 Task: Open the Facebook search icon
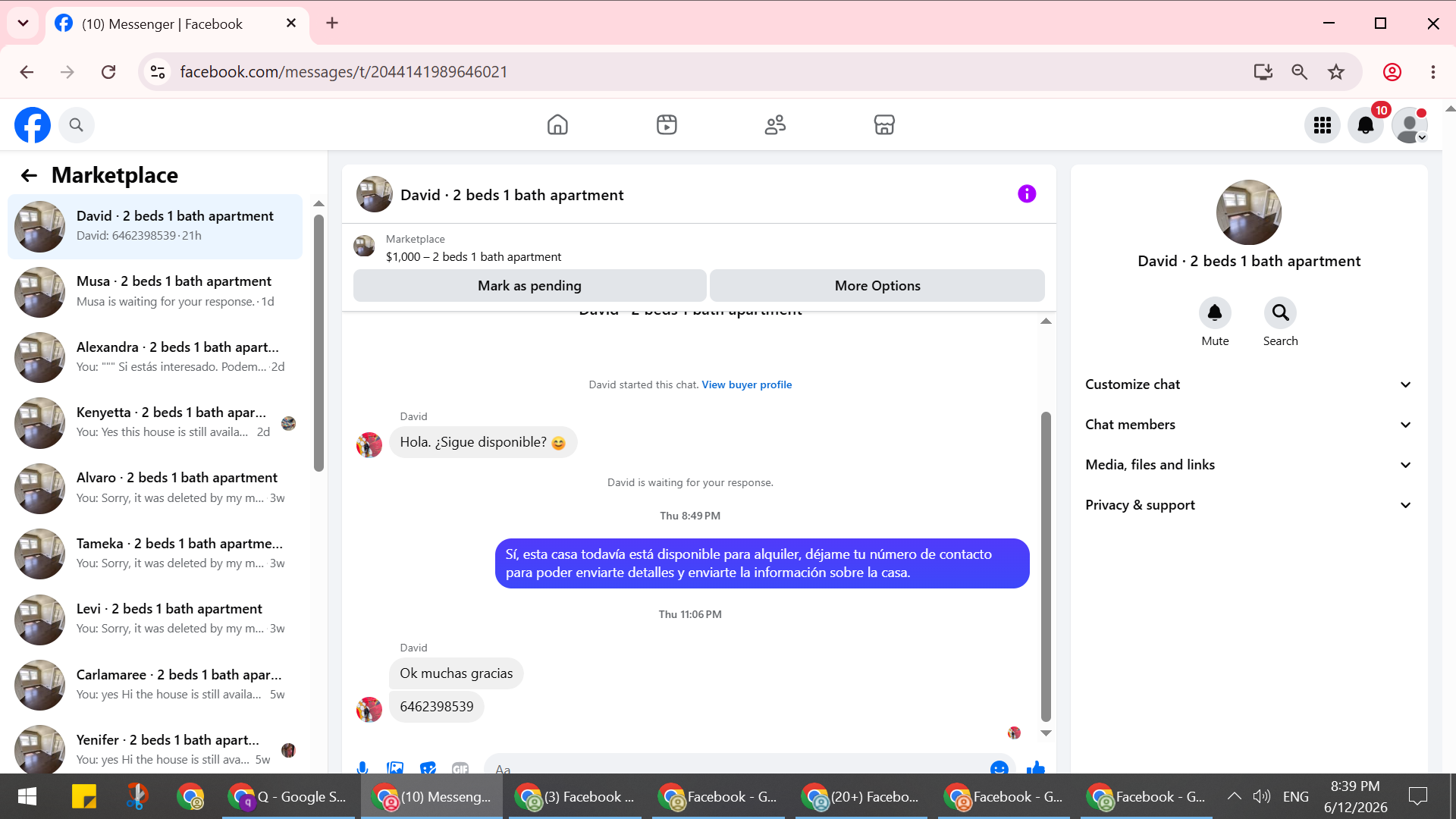[x=76, y=125]
